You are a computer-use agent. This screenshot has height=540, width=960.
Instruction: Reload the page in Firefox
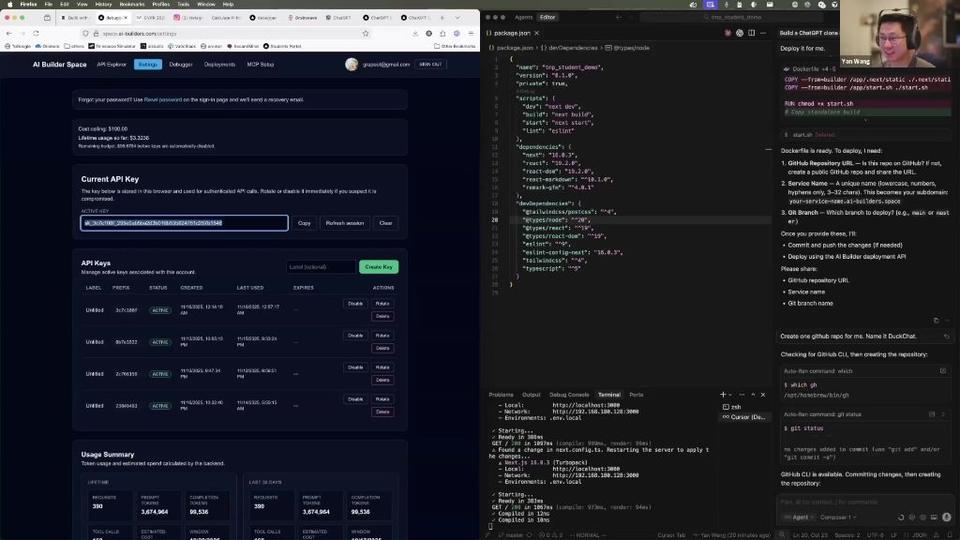36,33
